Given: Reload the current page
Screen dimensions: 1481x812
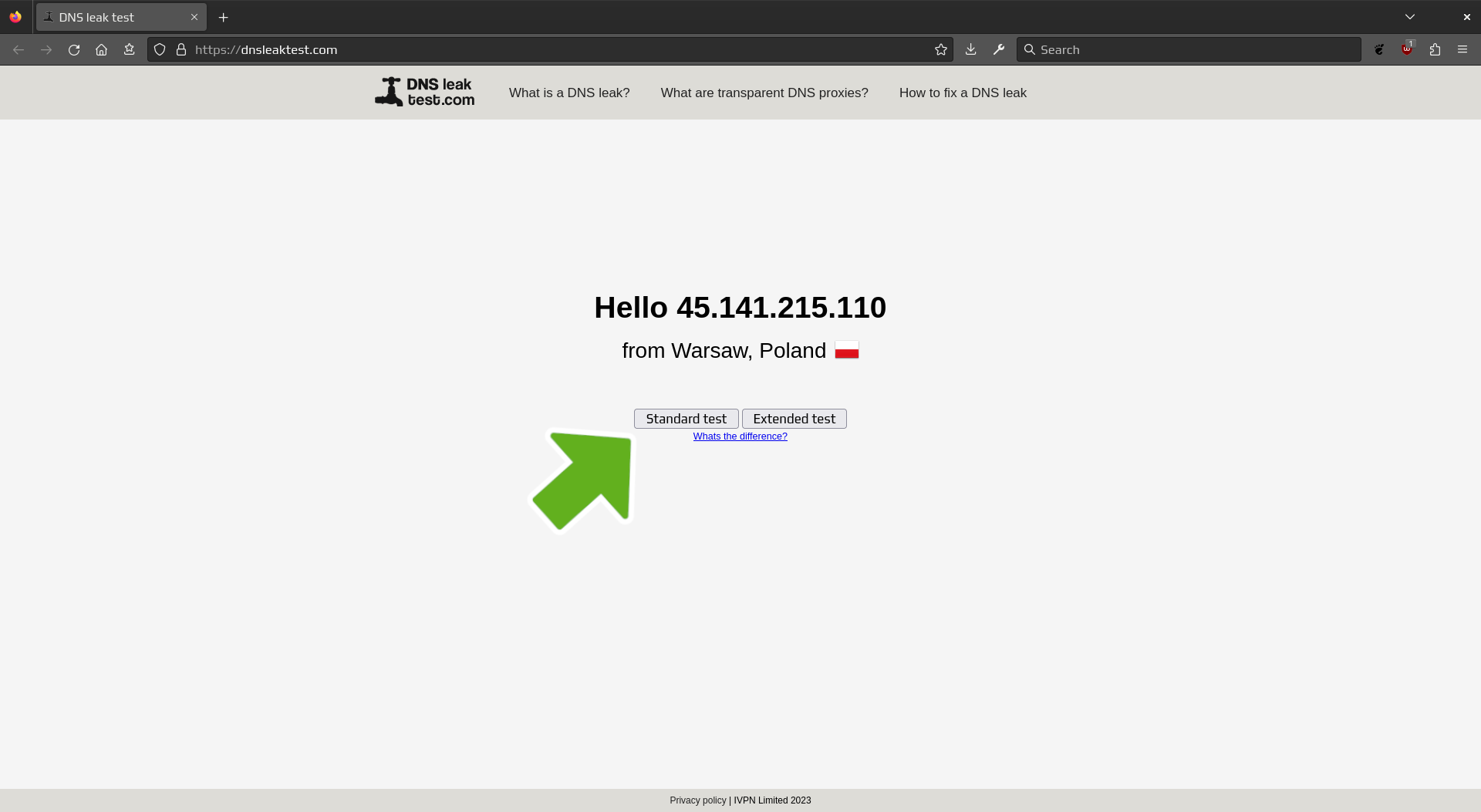Looking at the screenshot, I should pos(74,49).
